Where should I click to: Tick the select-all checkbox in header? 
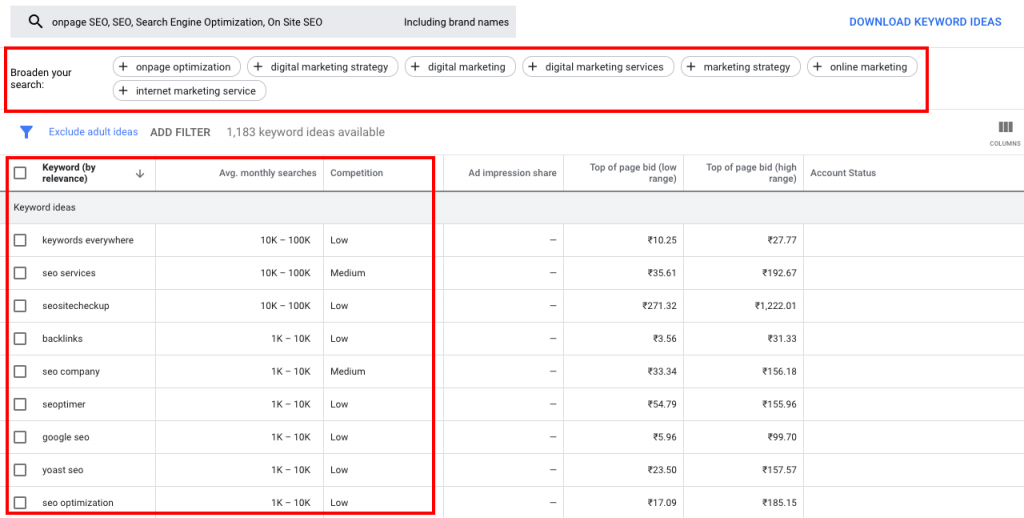click(20, 173)
